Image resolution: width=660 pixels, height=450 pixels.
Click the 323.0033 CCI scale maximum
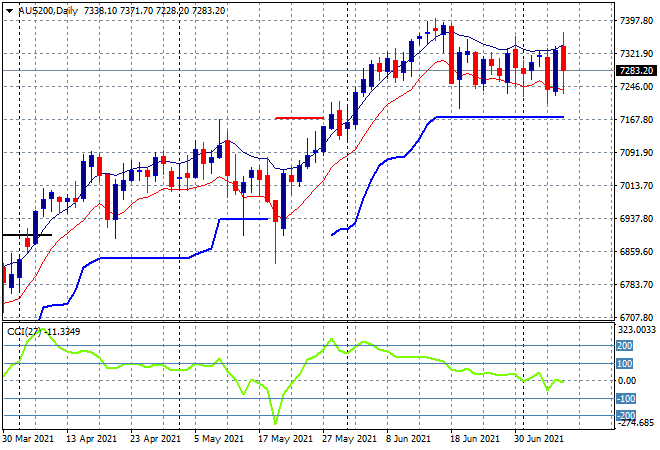click(x=636, y=330)
